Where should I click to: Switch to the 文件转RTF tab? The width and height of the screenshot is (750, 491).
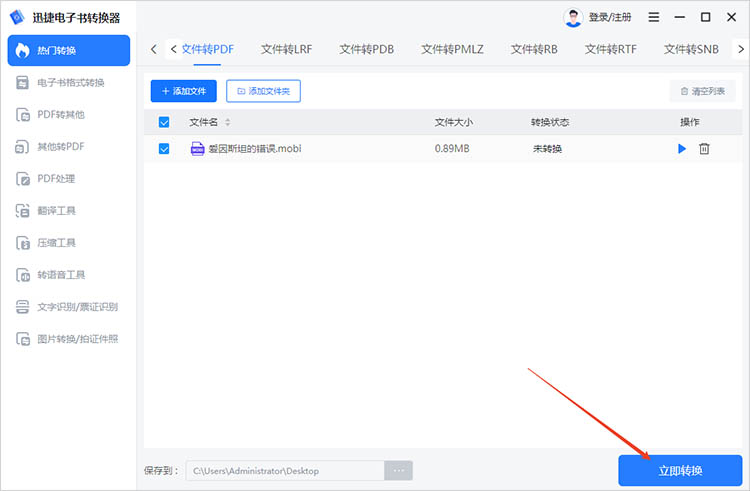click(610, 49)
